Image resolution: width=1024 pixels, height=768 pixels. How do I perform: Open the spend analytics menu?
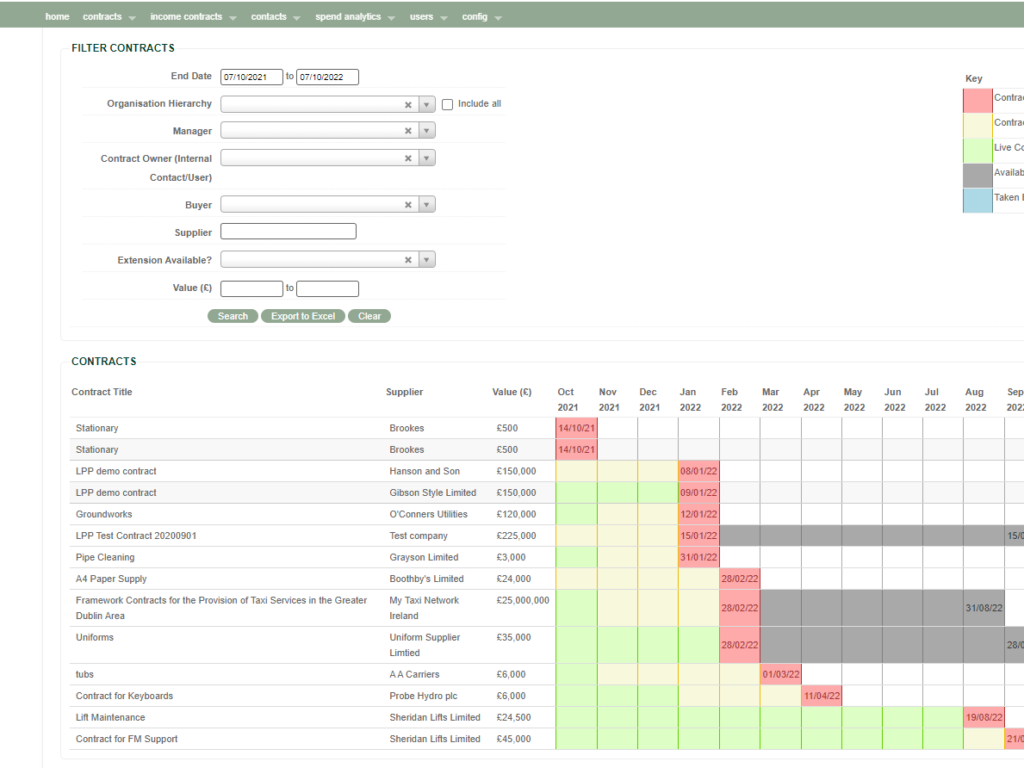point(349,16)
